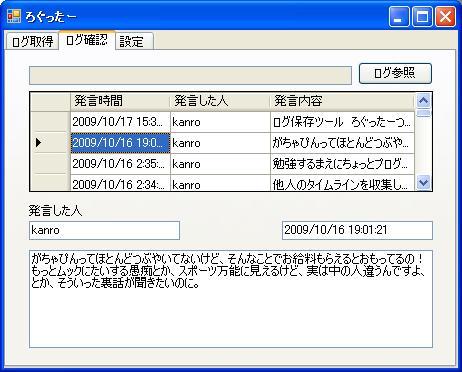Click the grid scrollbar up arrow
Viewport: 462px width, 372px height.
click(x=423, y=100)
